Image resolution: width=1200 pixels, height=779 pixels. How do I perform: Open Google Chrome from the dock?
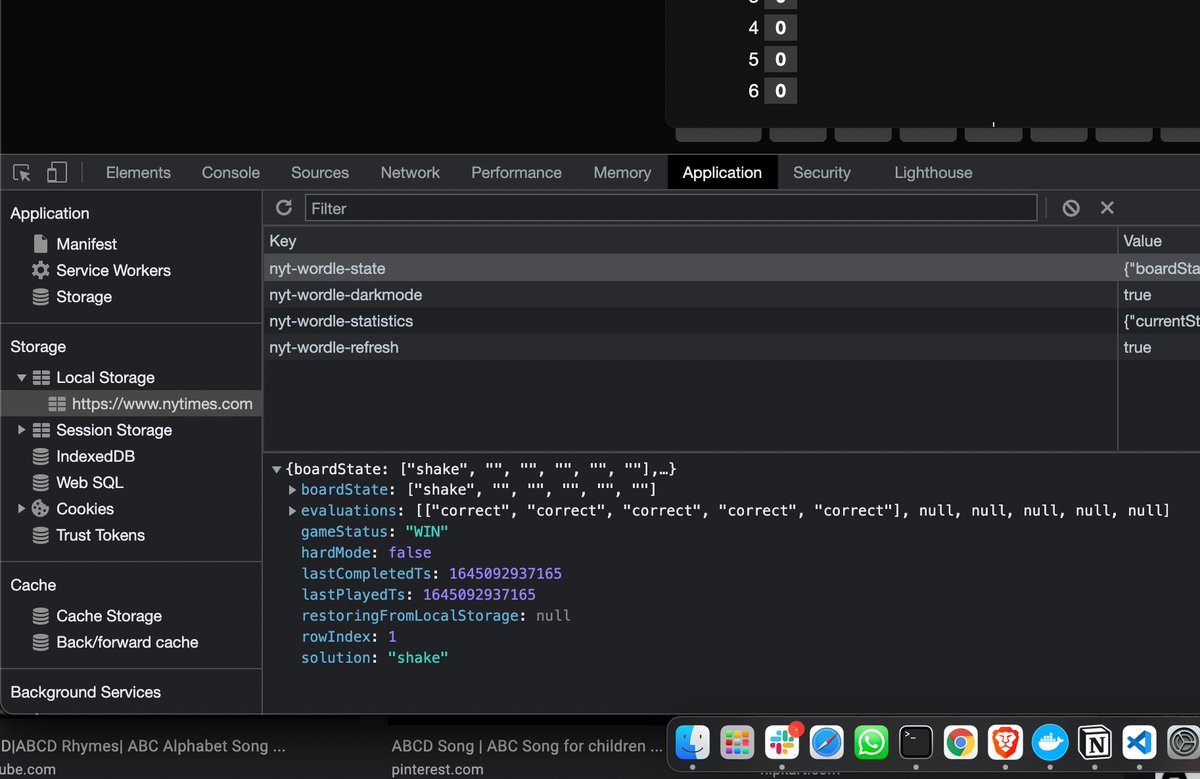pos(960,742)
